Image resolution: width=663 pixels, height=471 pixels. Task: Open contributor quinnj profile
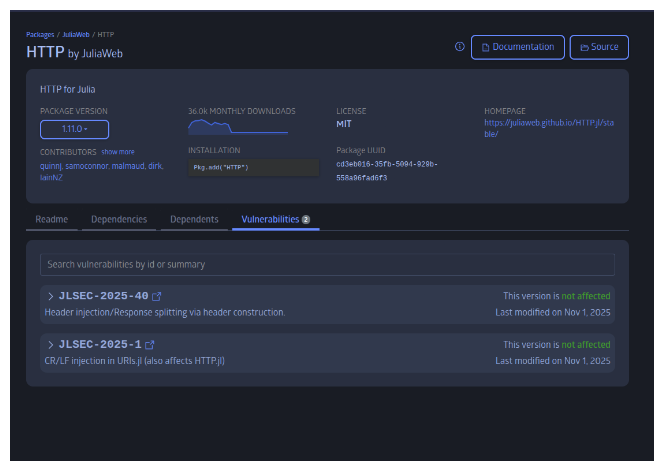click(x=51, y=166)
